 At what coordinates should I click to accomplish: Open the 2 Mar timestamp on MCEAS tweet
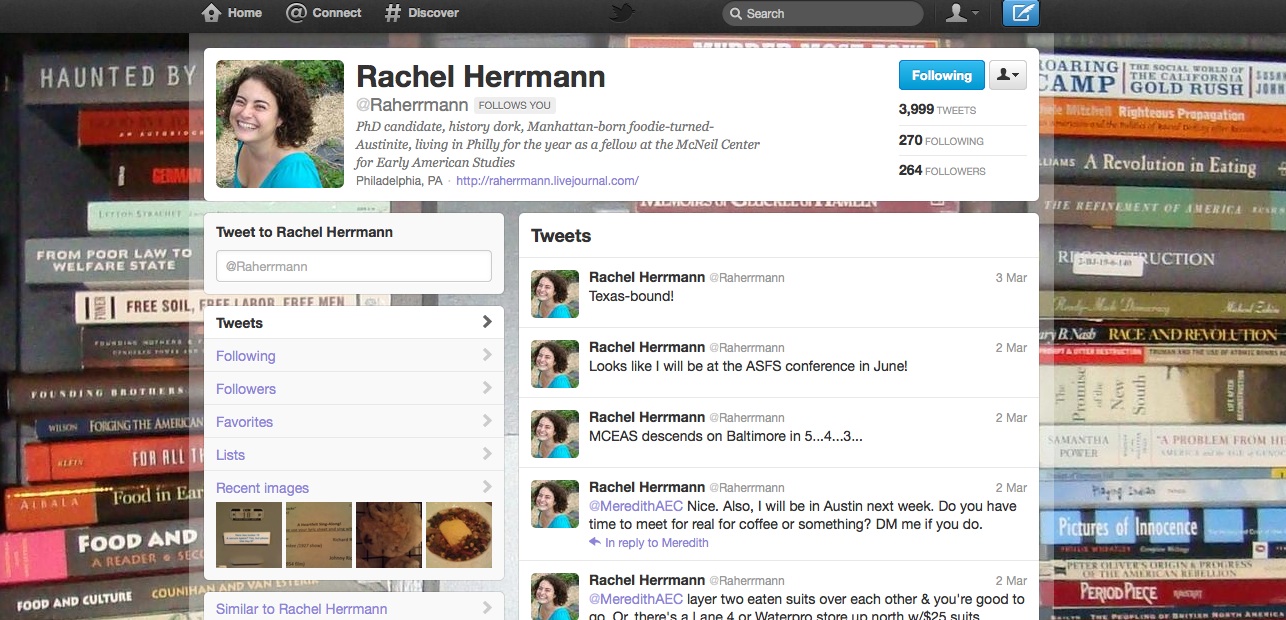pyautogui.click(x=1011, y=418)
